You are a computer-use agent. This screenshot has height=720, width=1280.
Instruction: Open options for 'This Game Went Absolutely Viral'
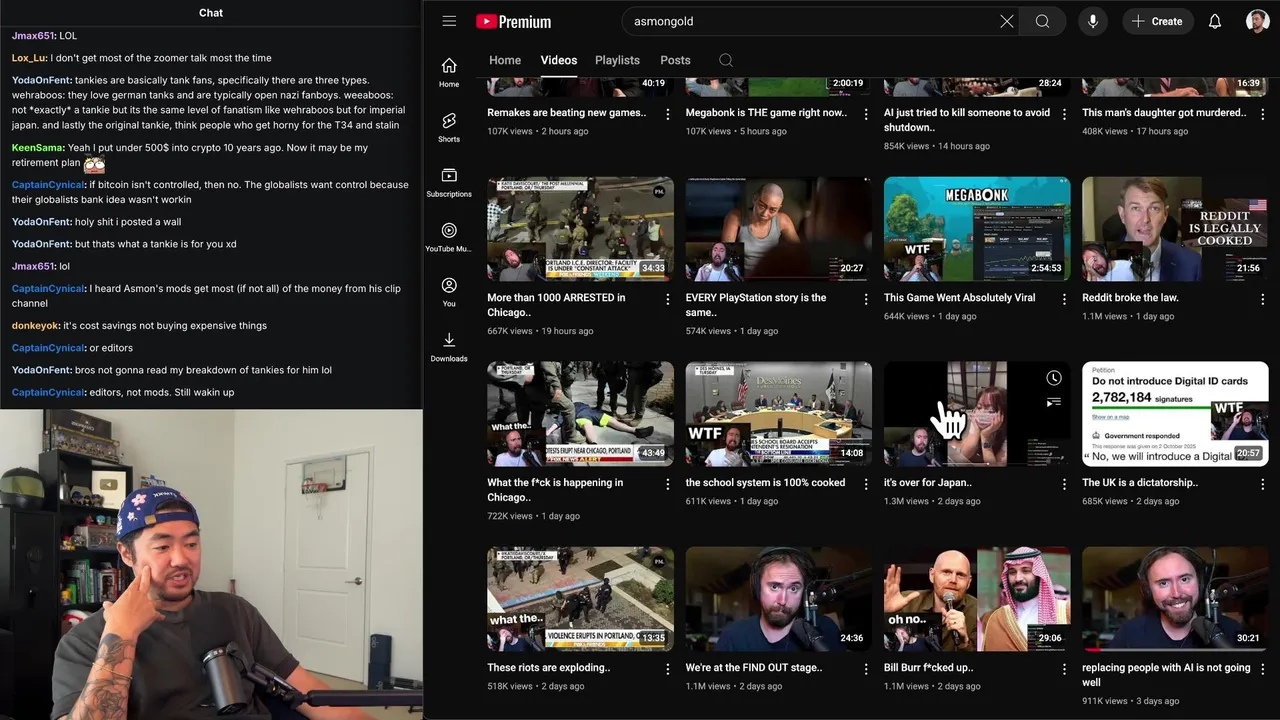pos(1064,300)
